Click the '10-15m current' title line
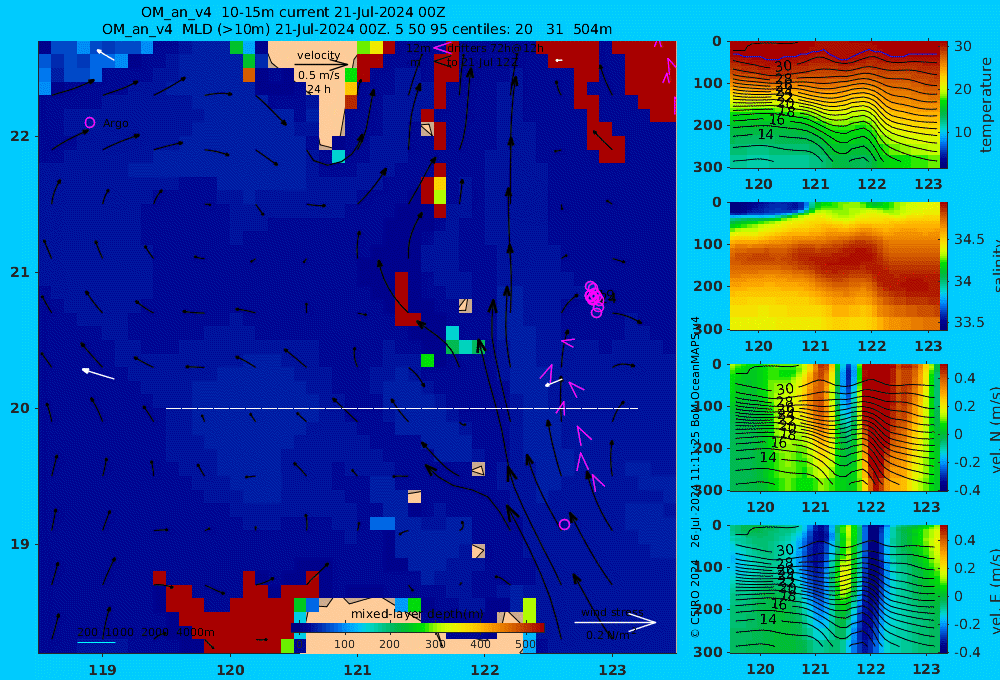This screenshot has height=680, width=1000. click(293, 12)
